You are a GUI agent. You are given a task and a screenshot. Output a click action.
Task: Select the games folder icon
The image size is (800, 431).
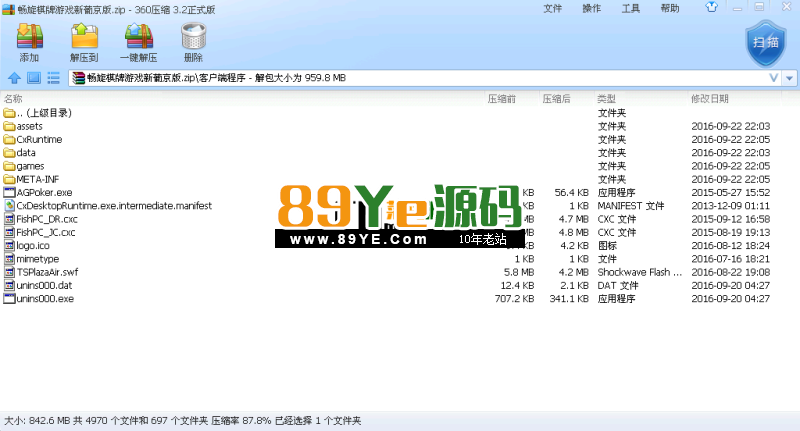coord(9,166)
